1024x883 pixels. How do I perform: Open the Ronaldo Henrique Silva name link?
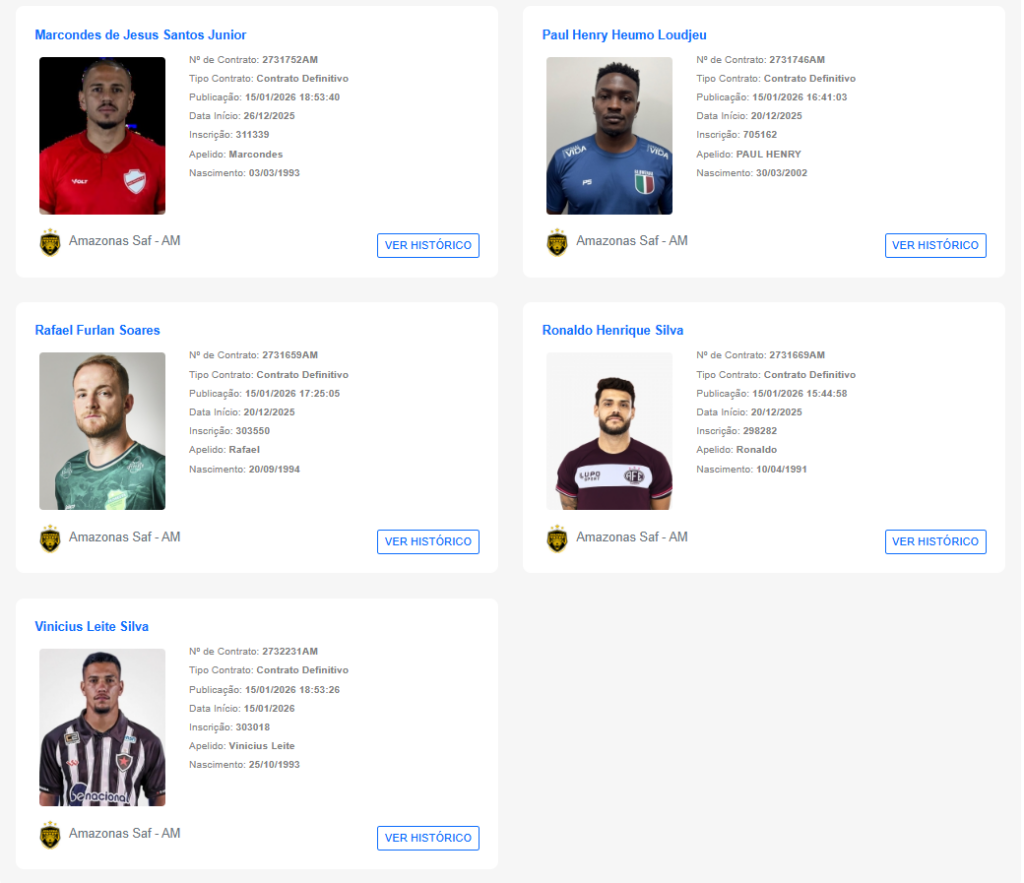612,330
